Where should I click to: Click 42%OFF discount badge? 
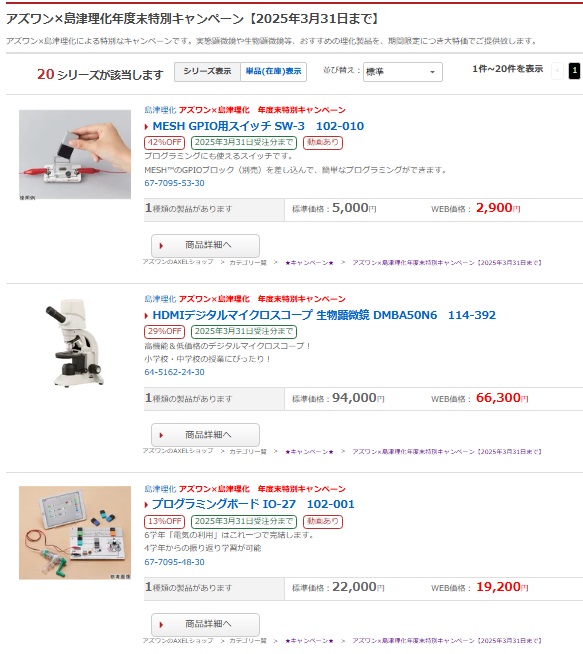pyautogui.click(x=165, y=143)
